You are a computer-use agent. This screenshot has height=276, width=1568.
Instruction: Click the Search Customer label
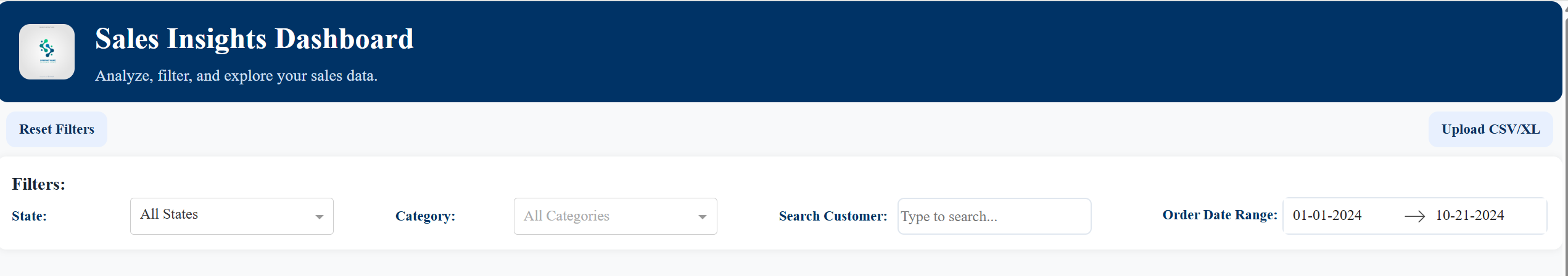coord(833,216)
